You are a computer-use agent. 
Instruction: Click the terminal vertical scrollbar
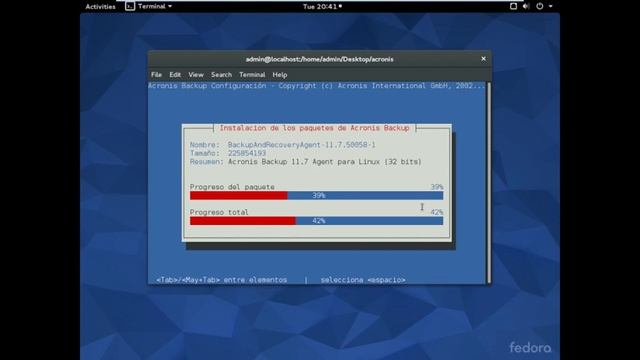[x=489, y=182]
